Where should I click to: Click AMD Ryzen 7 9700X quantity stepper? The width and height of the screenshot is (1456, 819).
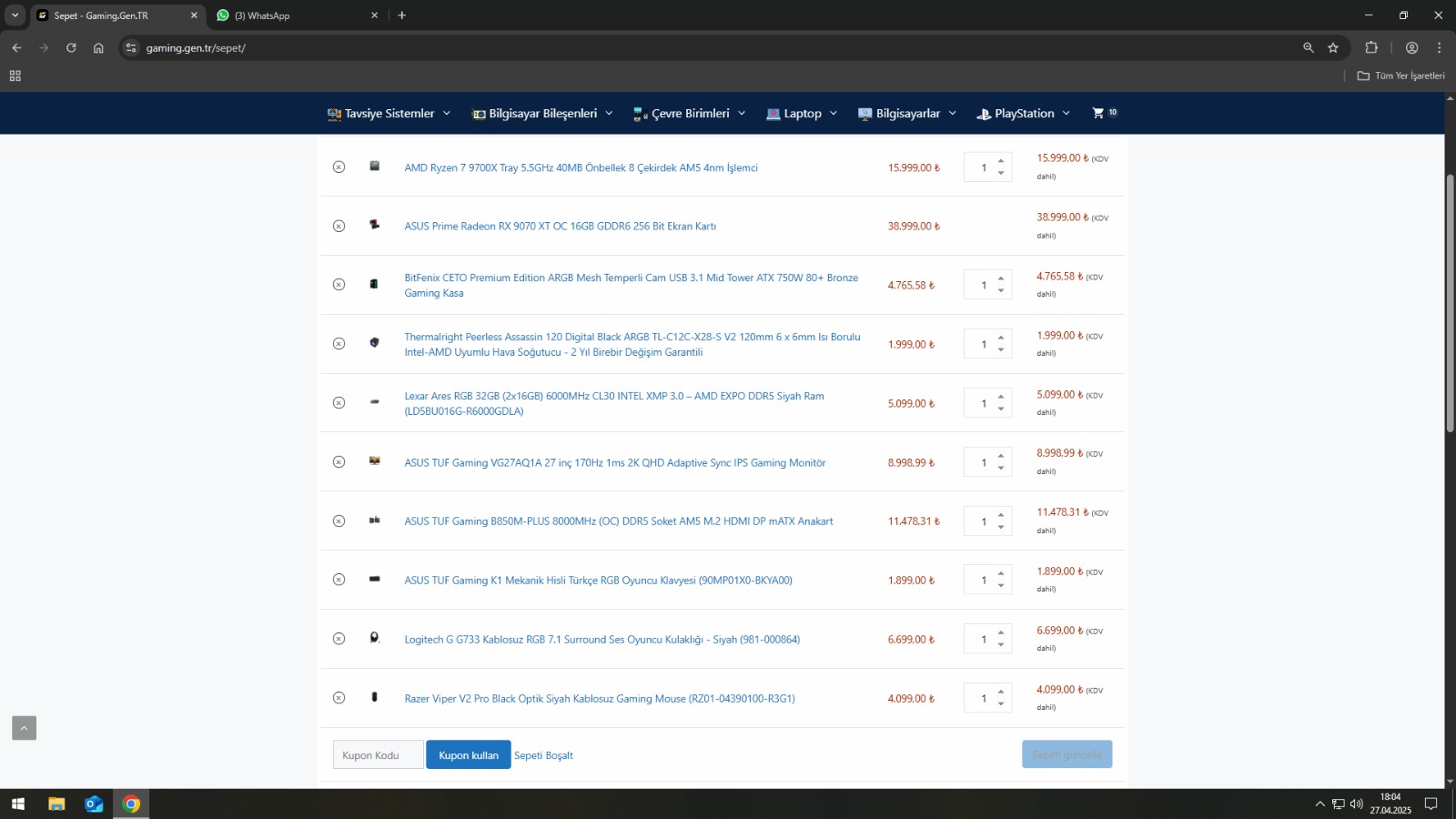tap(987, 167)
